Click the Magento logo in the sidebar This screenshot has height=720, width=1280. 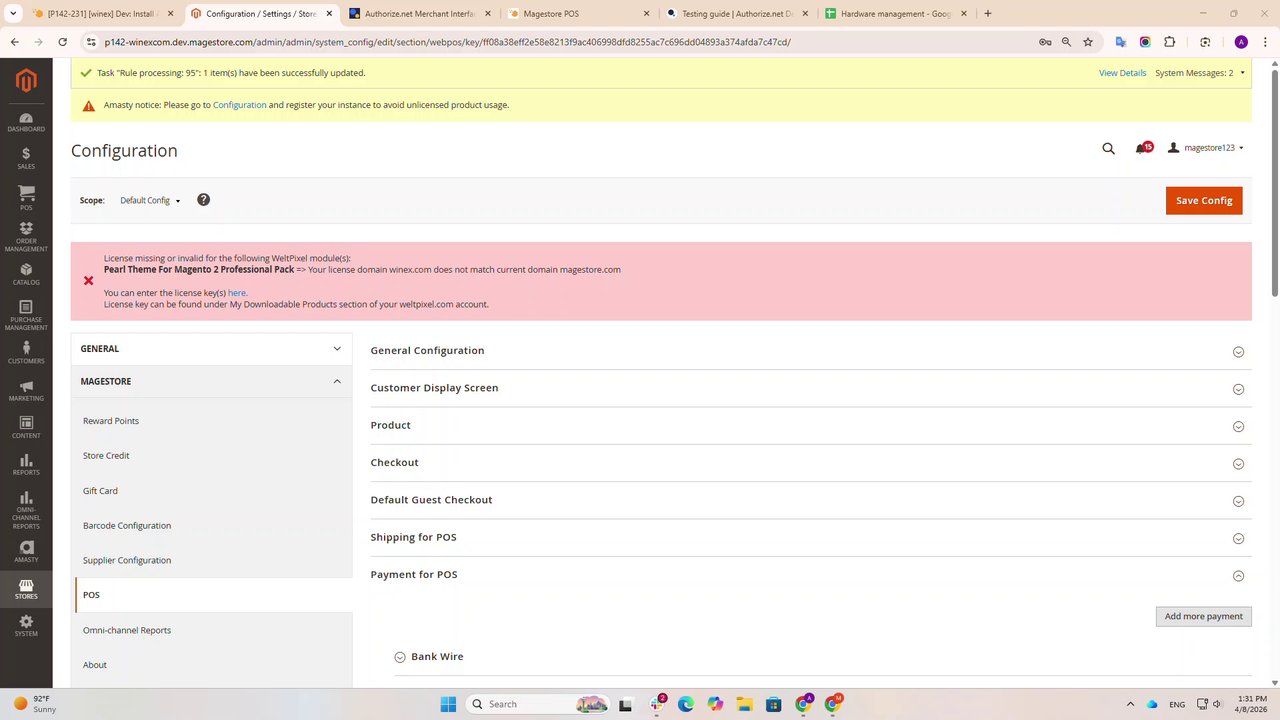coord(26,81)
